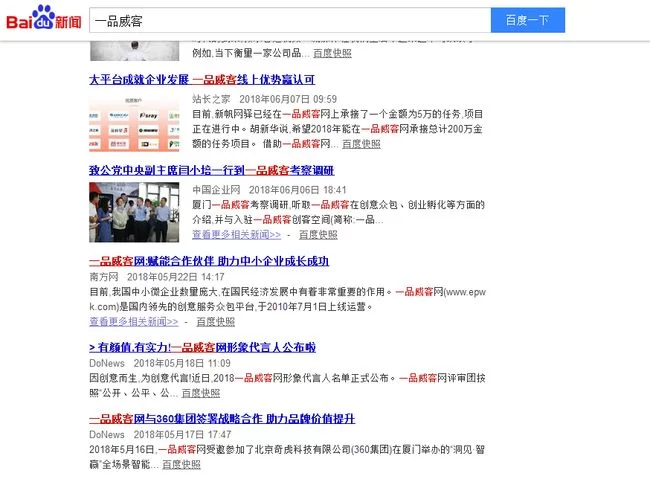
Task: Open the 360集团签署战略合作 article headline
Action: (221, 418)
